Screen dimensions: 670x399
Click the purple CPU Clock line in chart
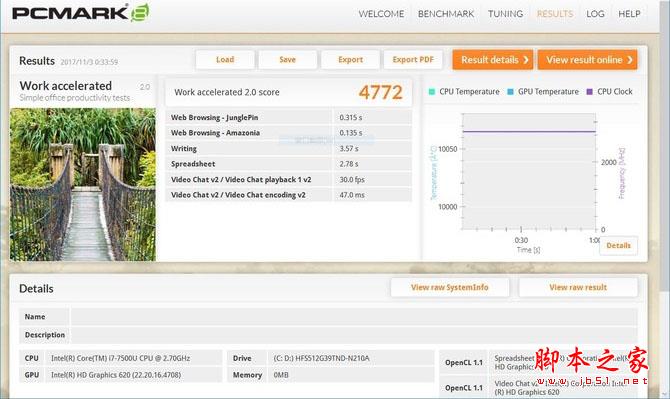pyautogui.click(x=529, y=132)
